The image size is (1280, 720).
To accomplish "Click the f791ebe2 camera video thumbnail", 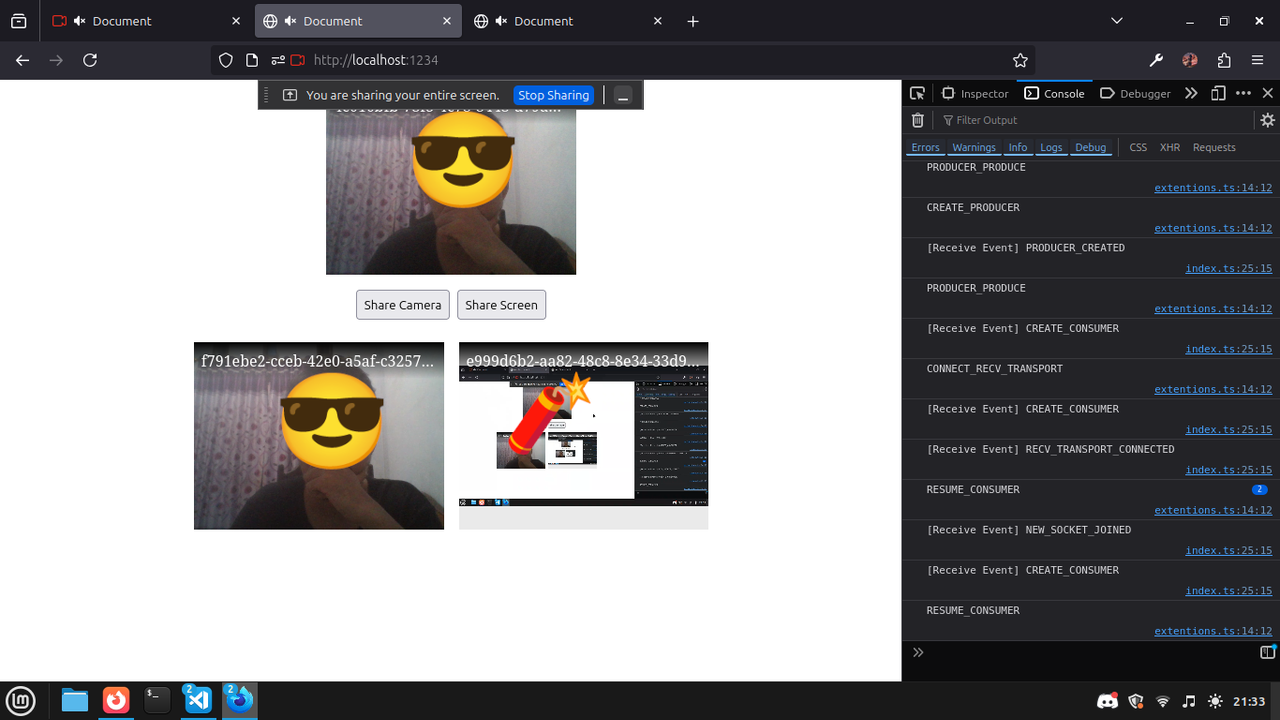I will coord(319,436).
